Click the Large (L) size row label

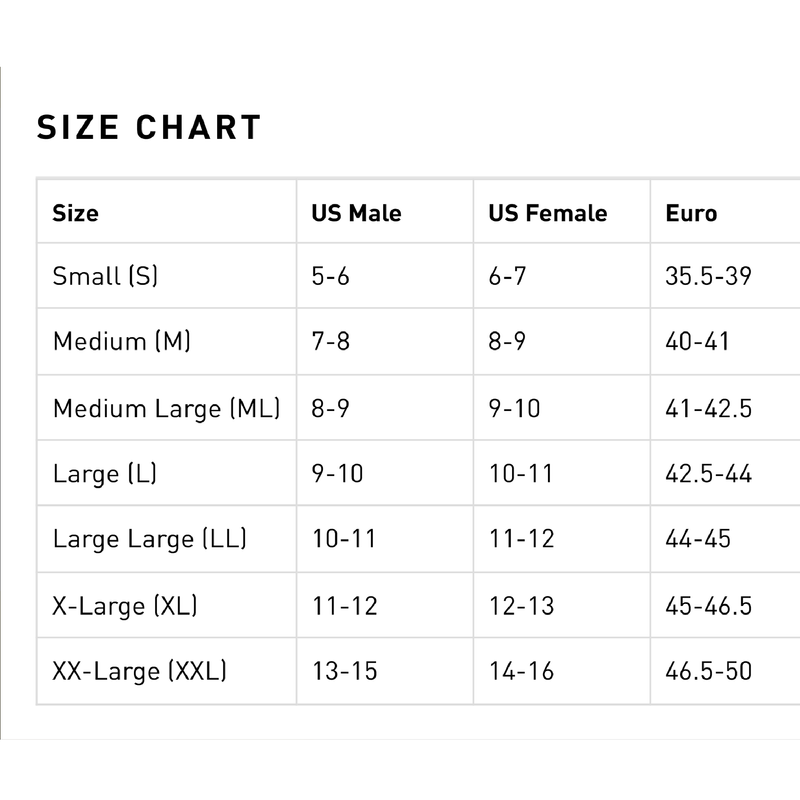(105, 473)
